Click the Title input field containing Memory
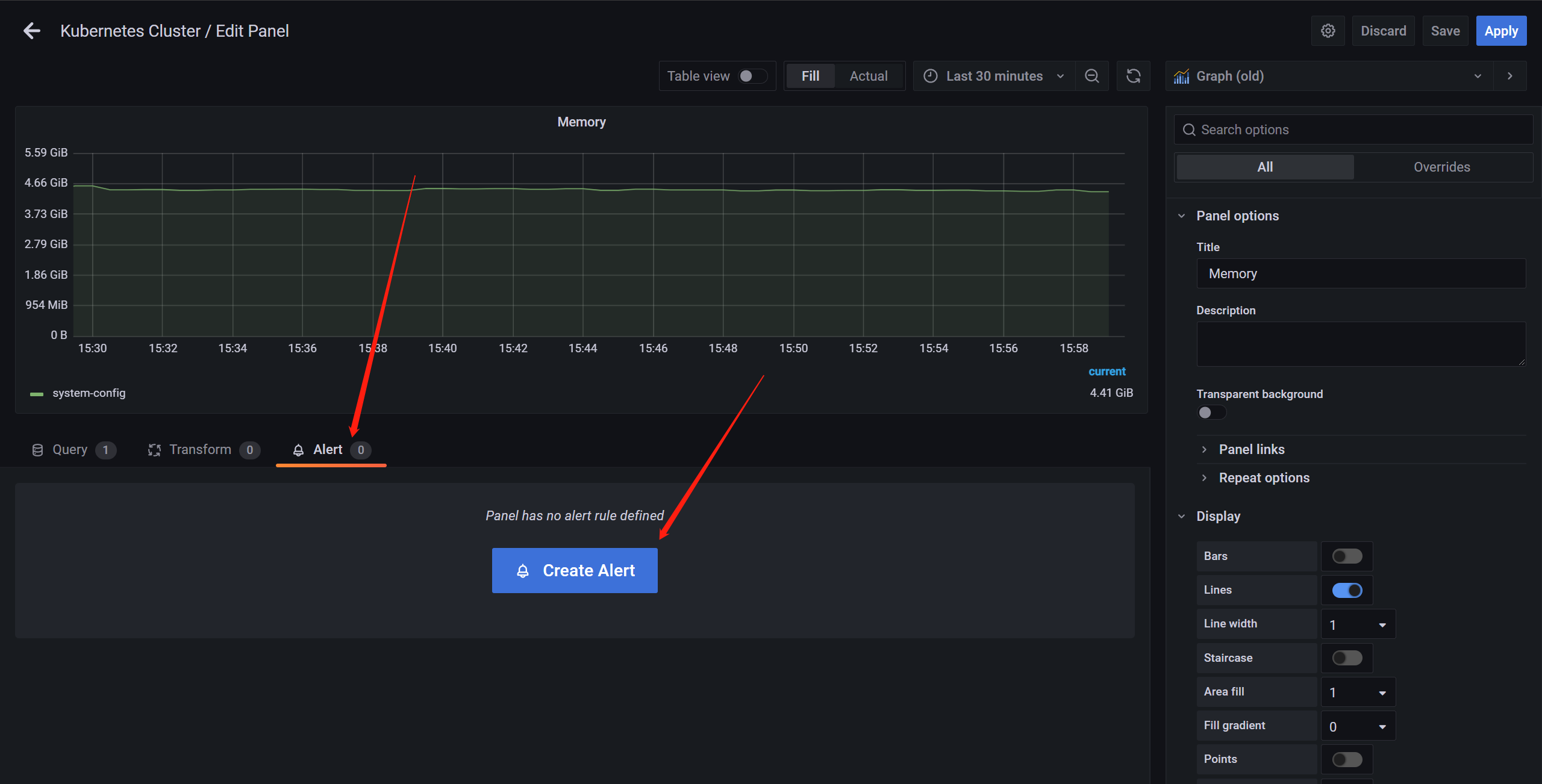 click(x=1360, y=274)
